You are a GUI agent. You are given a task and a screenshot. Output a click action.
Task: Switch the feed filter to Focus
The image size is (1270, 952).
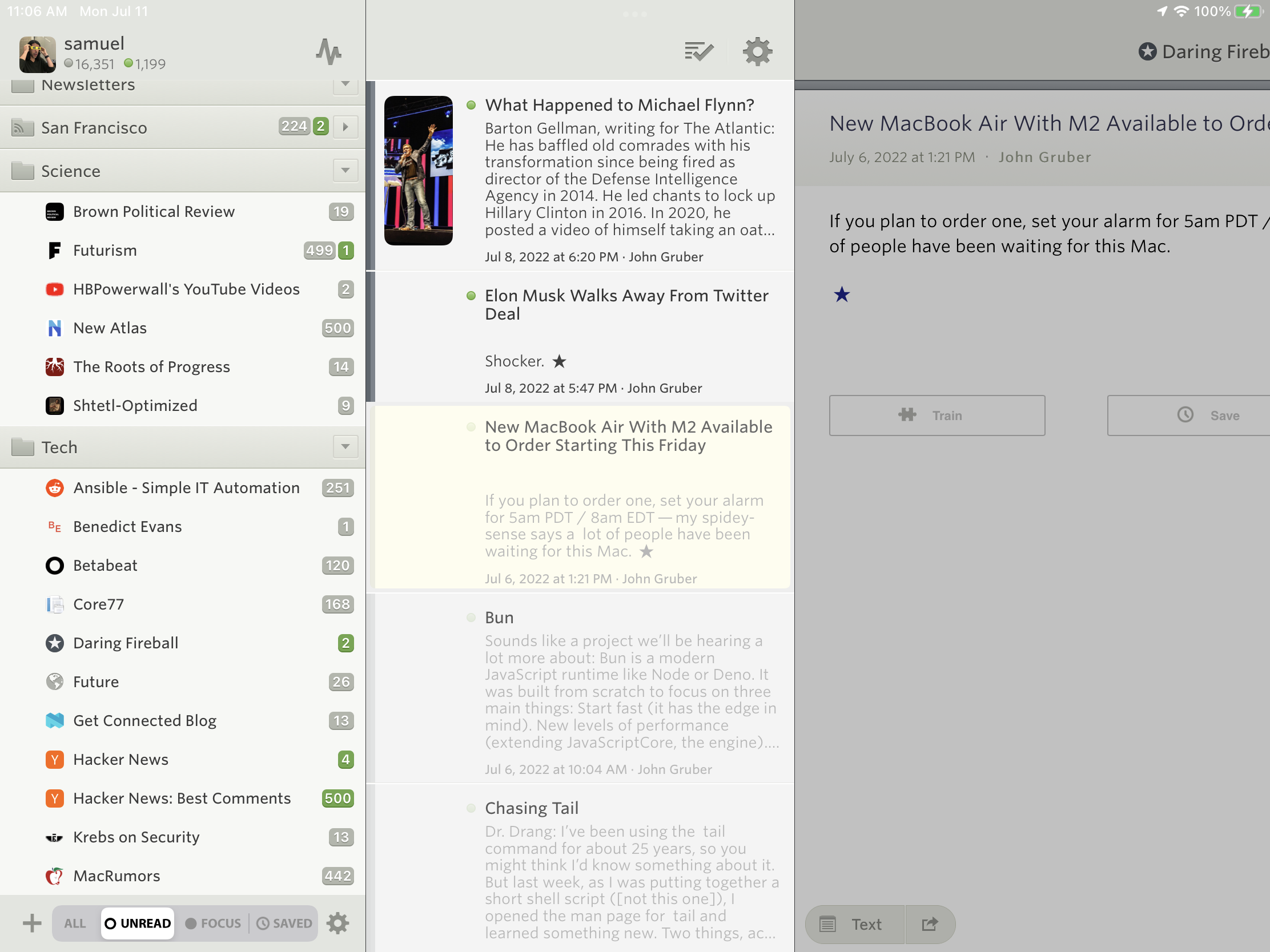point(213,923)
